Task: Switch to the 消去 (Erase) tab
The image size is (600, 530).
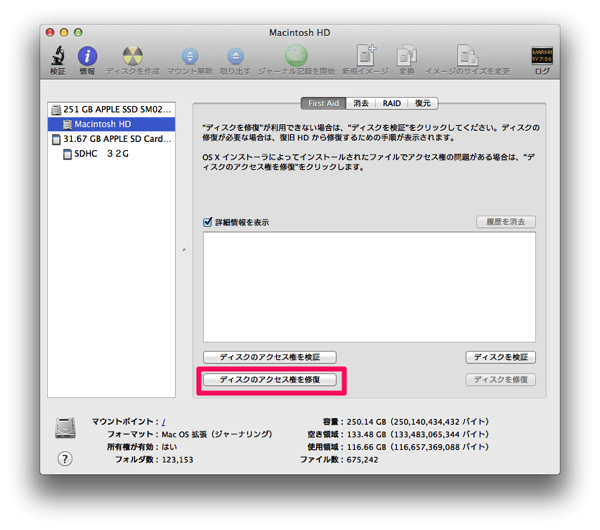Action: (x=361, y=103)
